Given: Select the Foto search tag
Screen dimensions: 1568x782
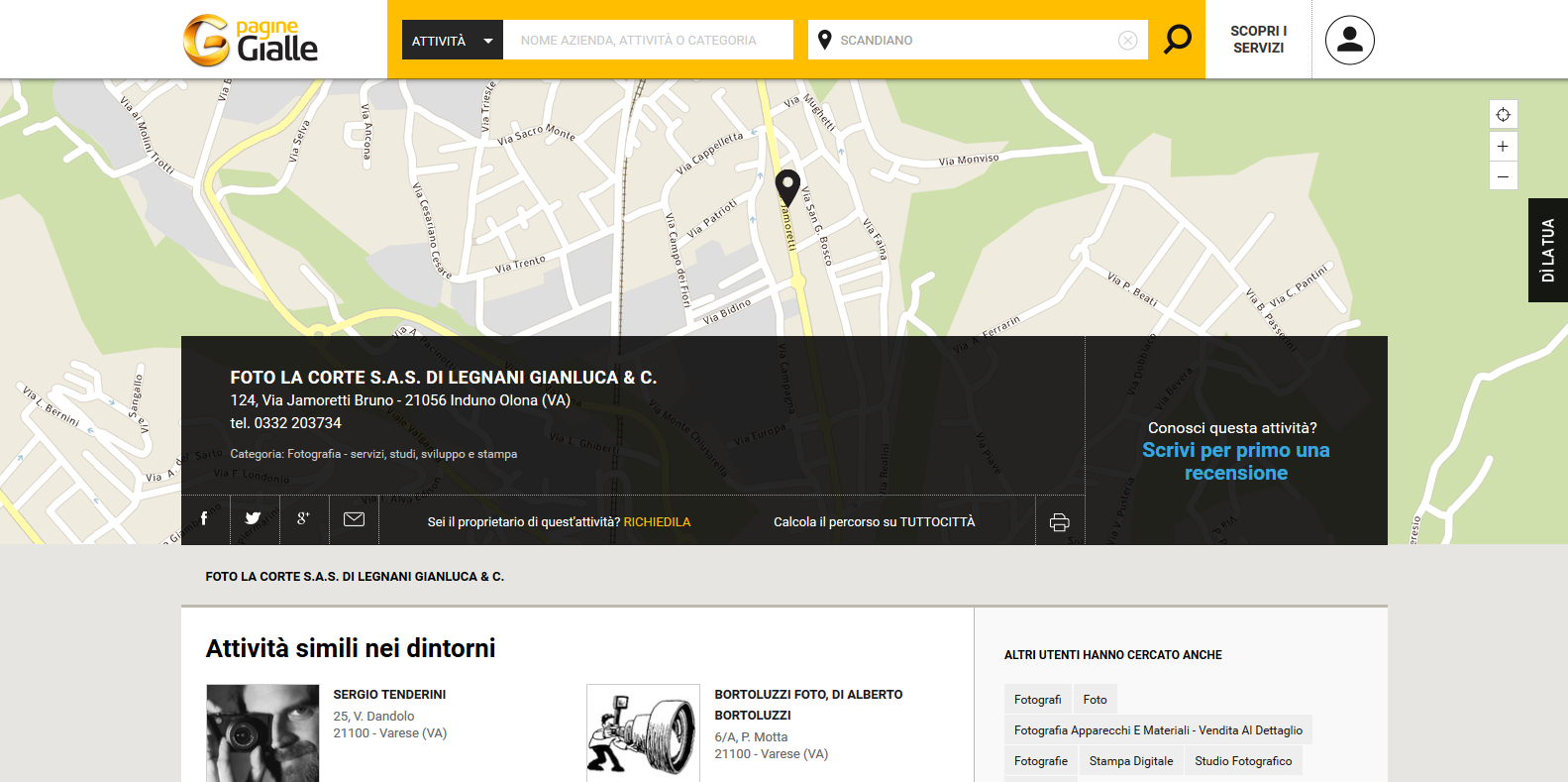Looking at the screenshot, I should coord(1095,700).
